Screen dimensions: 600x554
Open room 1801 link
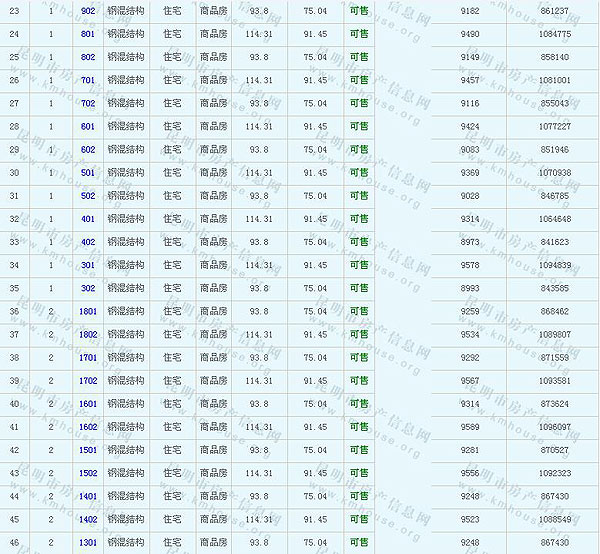click(88, 311)
